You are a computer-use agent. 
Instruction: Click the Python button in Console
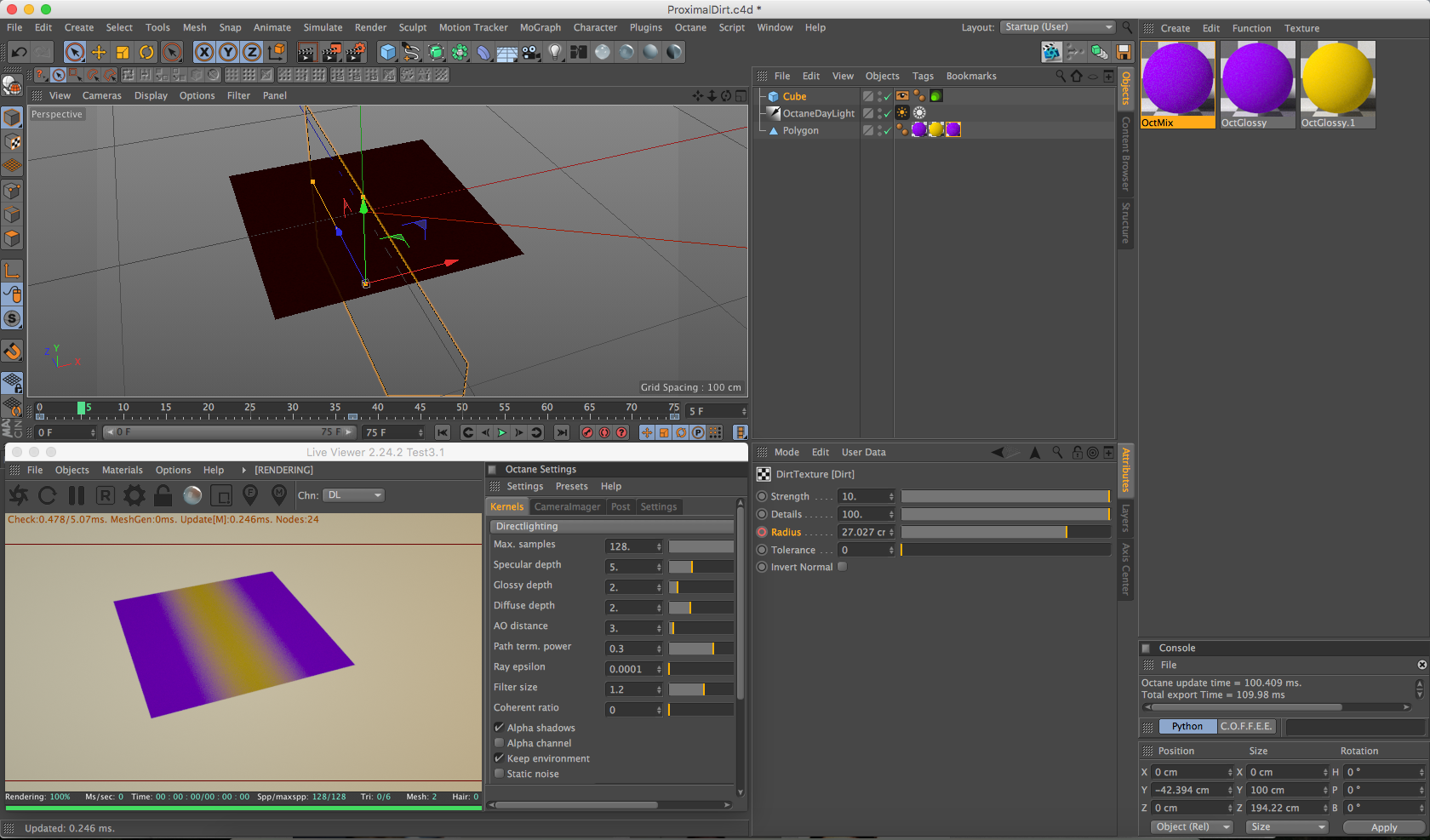click(x=1187, y=726)
